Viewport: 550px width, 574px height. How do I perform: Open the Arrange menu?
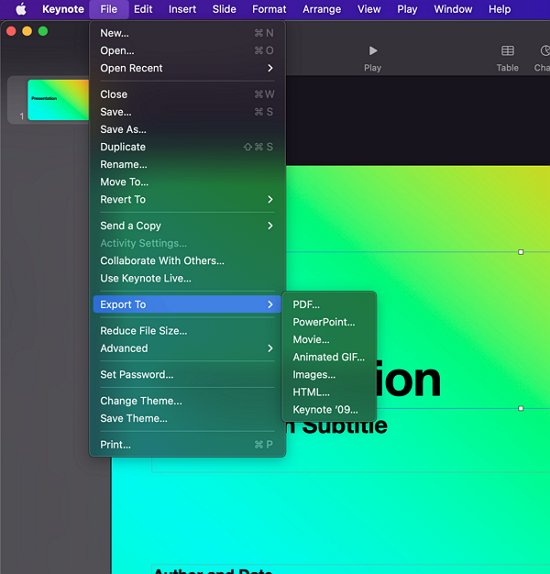click(322, 9)
